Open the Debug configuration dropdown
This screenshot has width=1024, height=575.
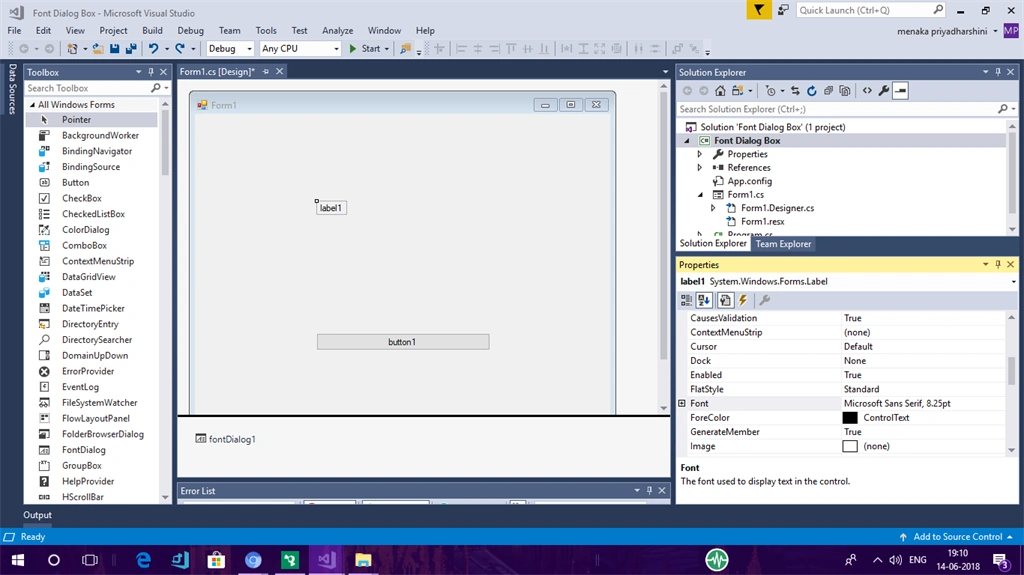pyautogui.click(x=230, y=48)
